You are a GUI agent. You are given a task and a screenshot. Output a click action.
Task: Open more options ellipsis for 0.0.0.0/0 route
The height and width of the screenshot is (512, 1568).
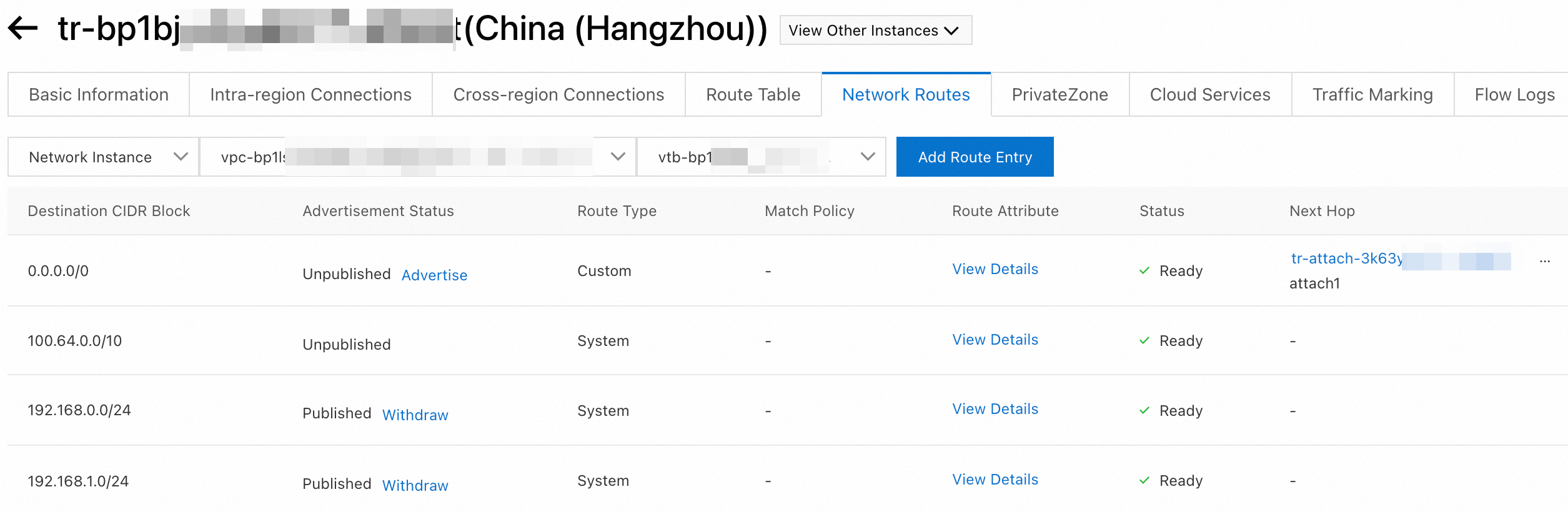(x=1544, y=261)
